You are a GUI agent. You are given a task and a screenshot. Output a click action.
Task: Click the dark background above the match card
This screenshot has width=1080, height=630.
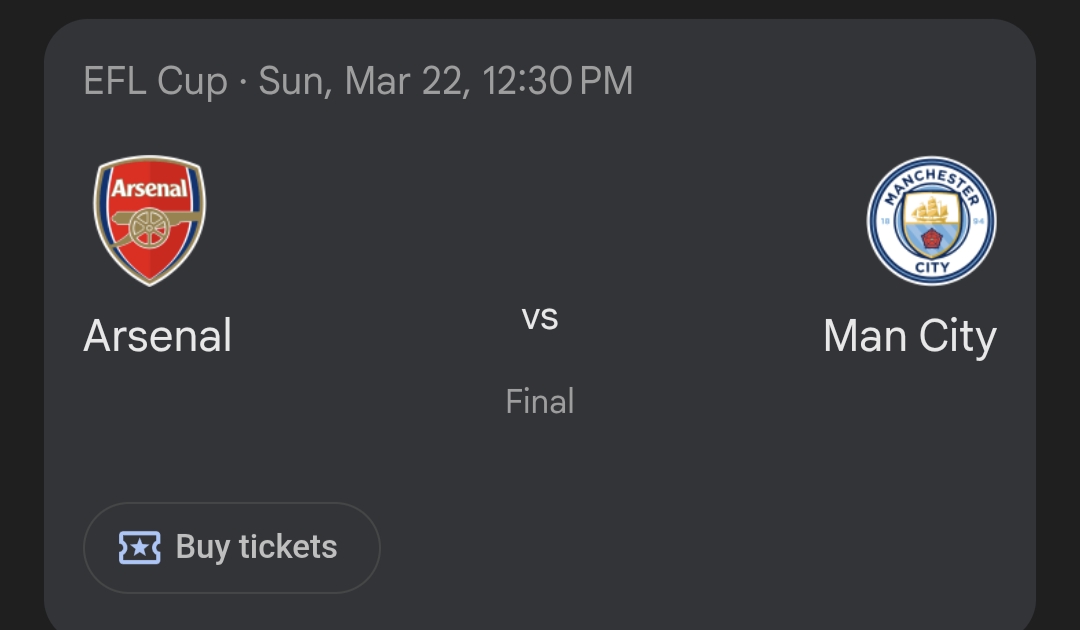pyautogui.click(x=540, y=8)
